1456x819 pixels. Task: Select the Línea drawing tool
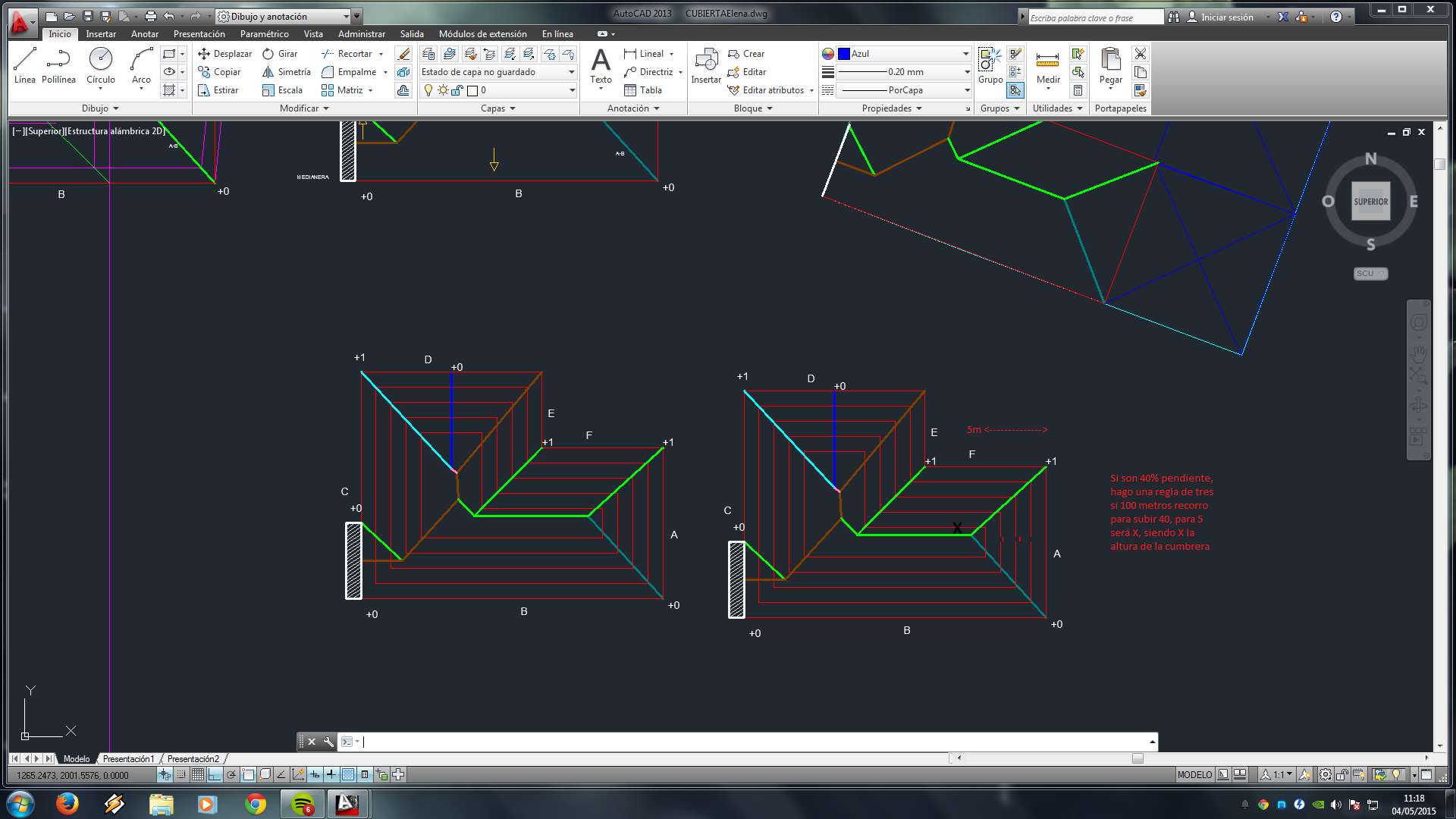24,65
